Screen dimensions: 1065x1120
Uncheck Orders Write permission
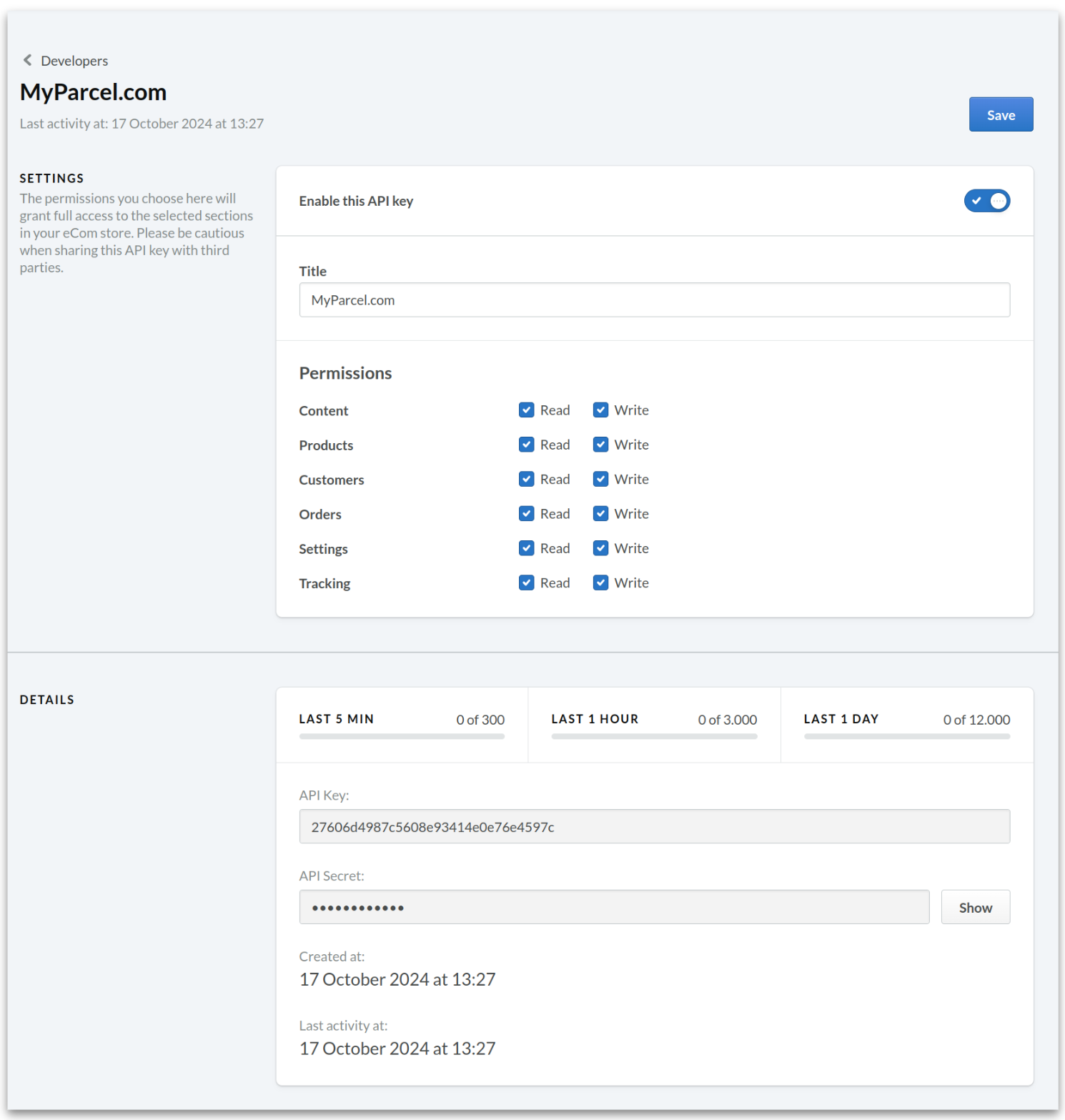tap(601, 514)
